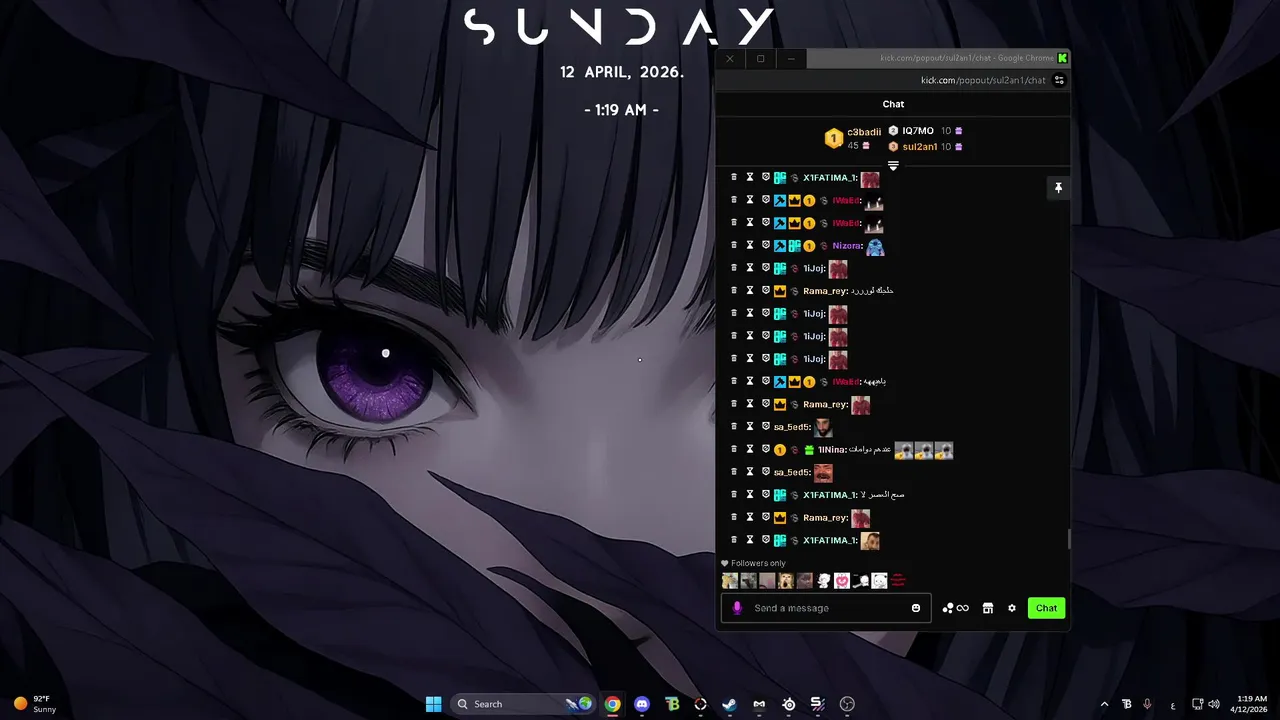Click the green Kick icon in title bar
The height and width of the screenshot is (720, 1280).
point(1062,58)
